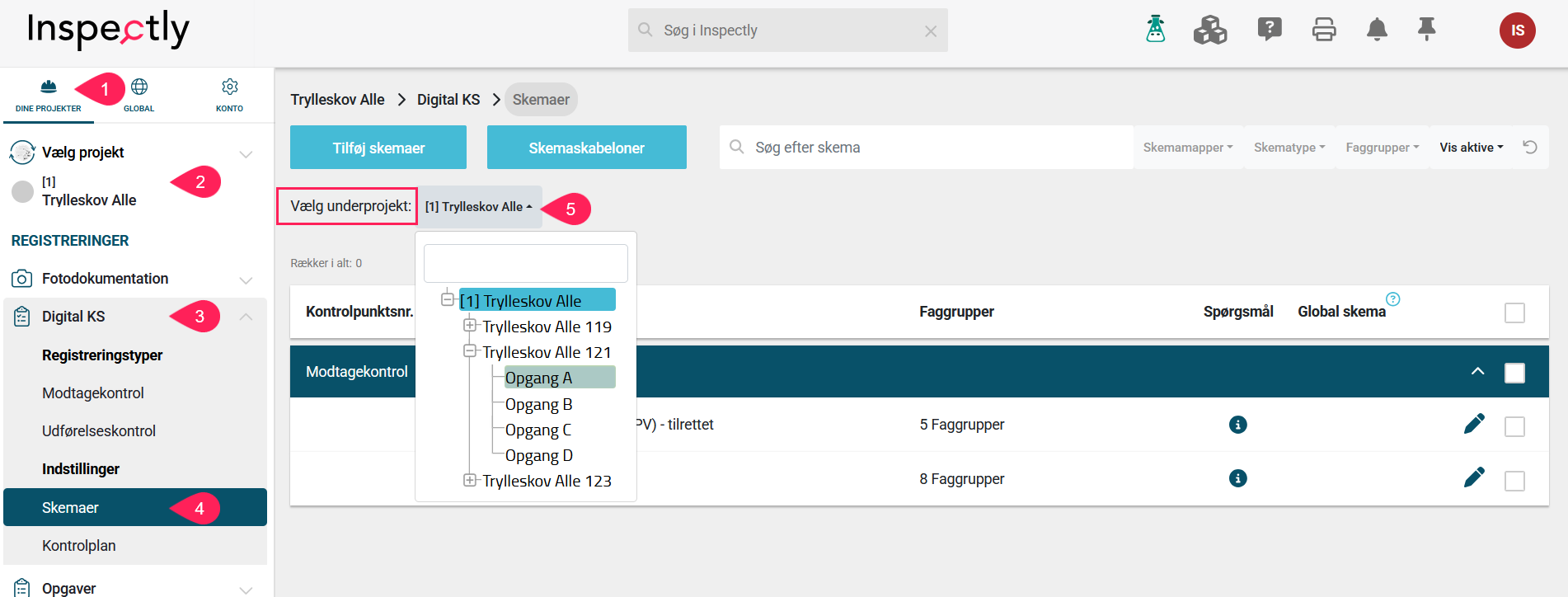Open the Vis aktive dropdown
Viewport: 1568px width, 597px height.
pos(1472,147)
